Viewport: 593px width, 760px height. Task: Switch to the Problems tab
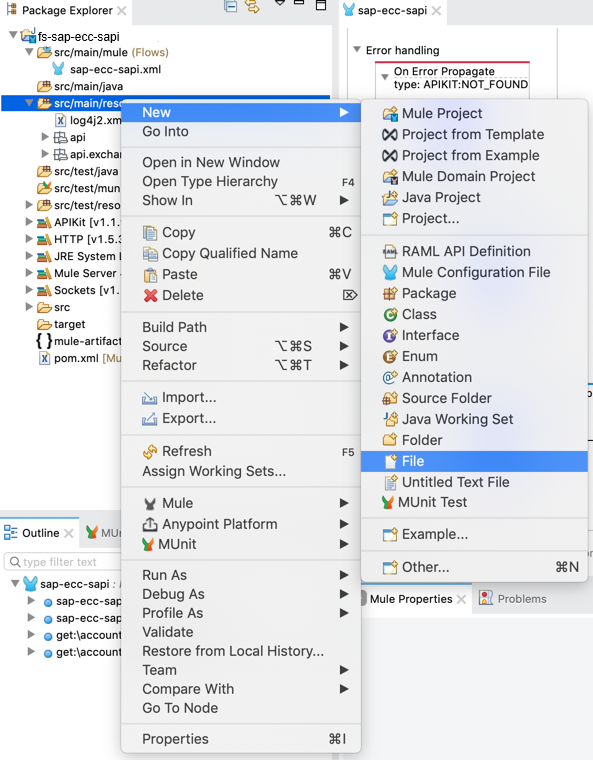(x=513, y=599)
